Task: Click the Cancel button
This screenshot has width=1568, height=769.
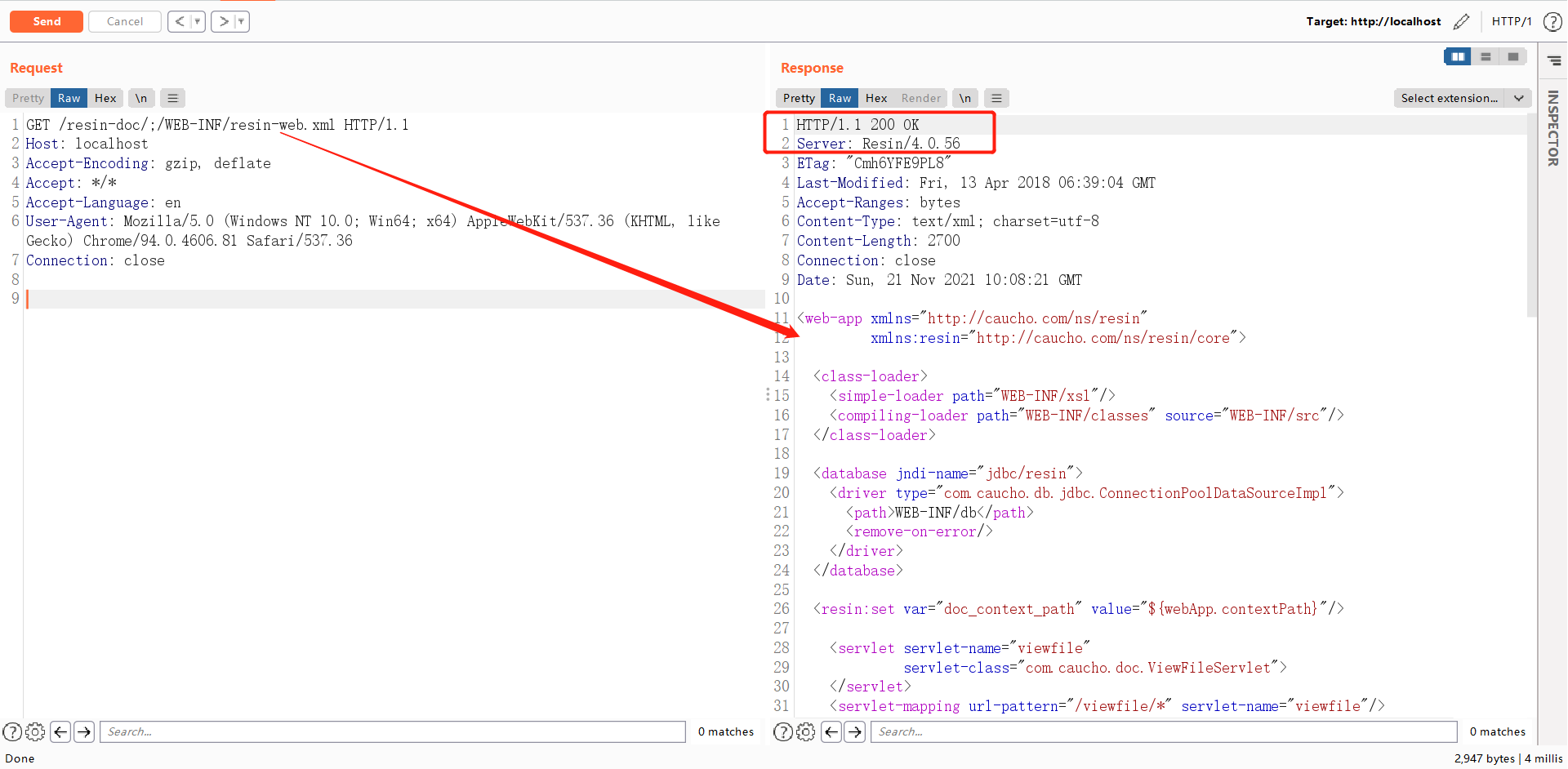Action: tap(125, 21)
